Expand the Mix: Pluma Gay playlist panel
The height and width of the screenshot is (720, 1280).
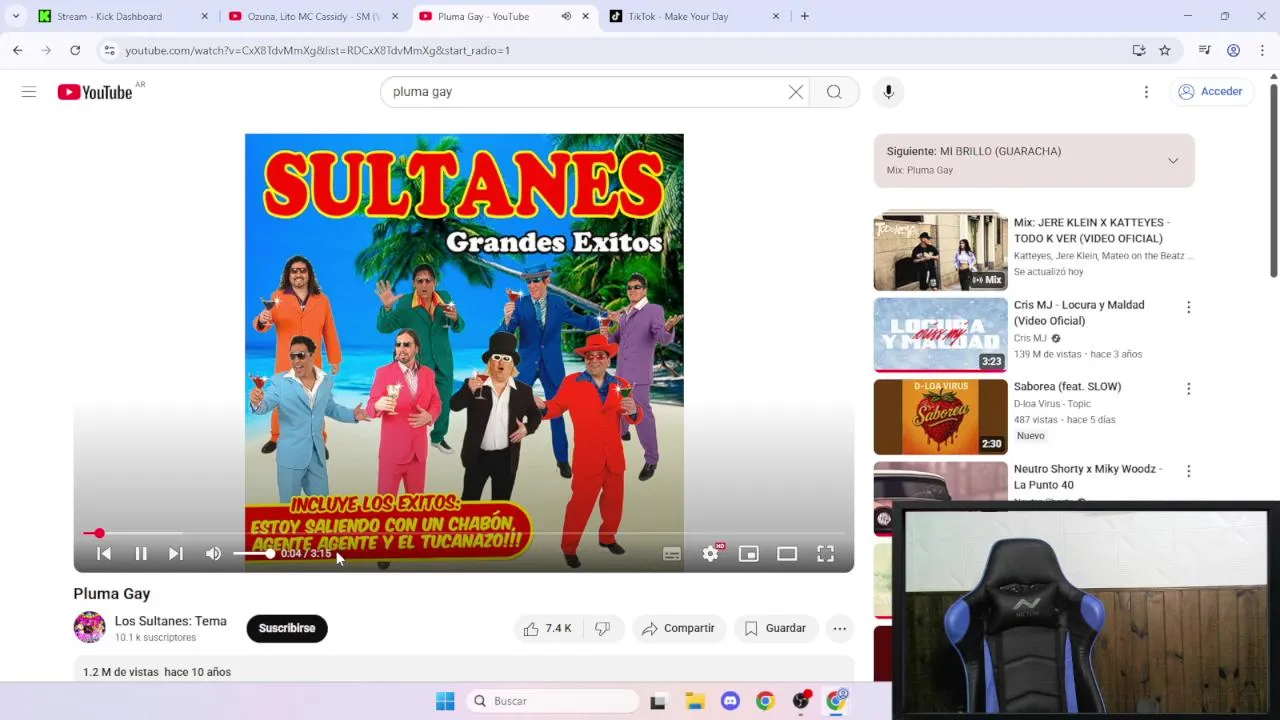pyautogui.click(x=1173, y=160)
